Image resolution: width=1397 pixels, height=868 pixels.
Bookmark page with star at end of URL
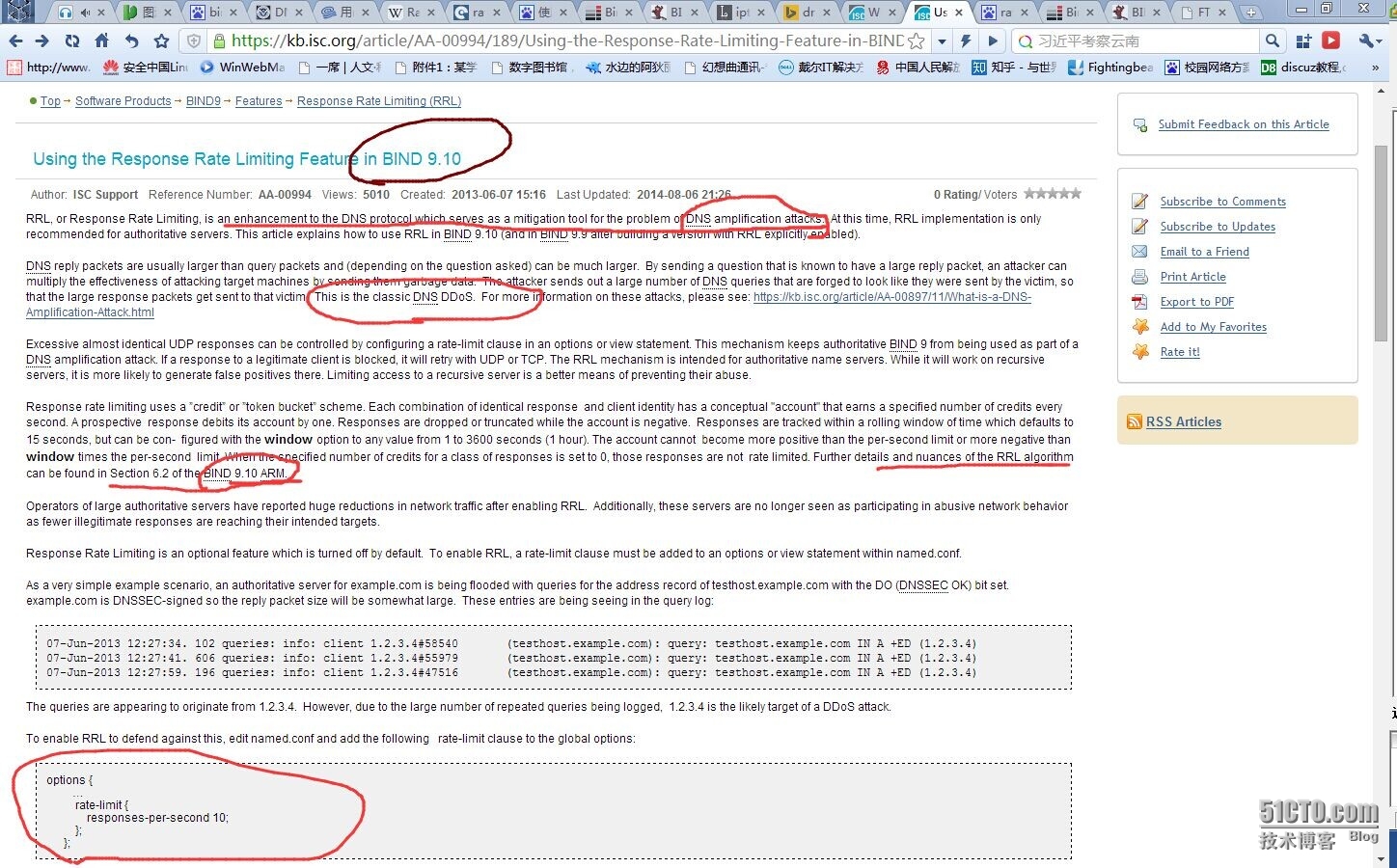click(917, 41)
